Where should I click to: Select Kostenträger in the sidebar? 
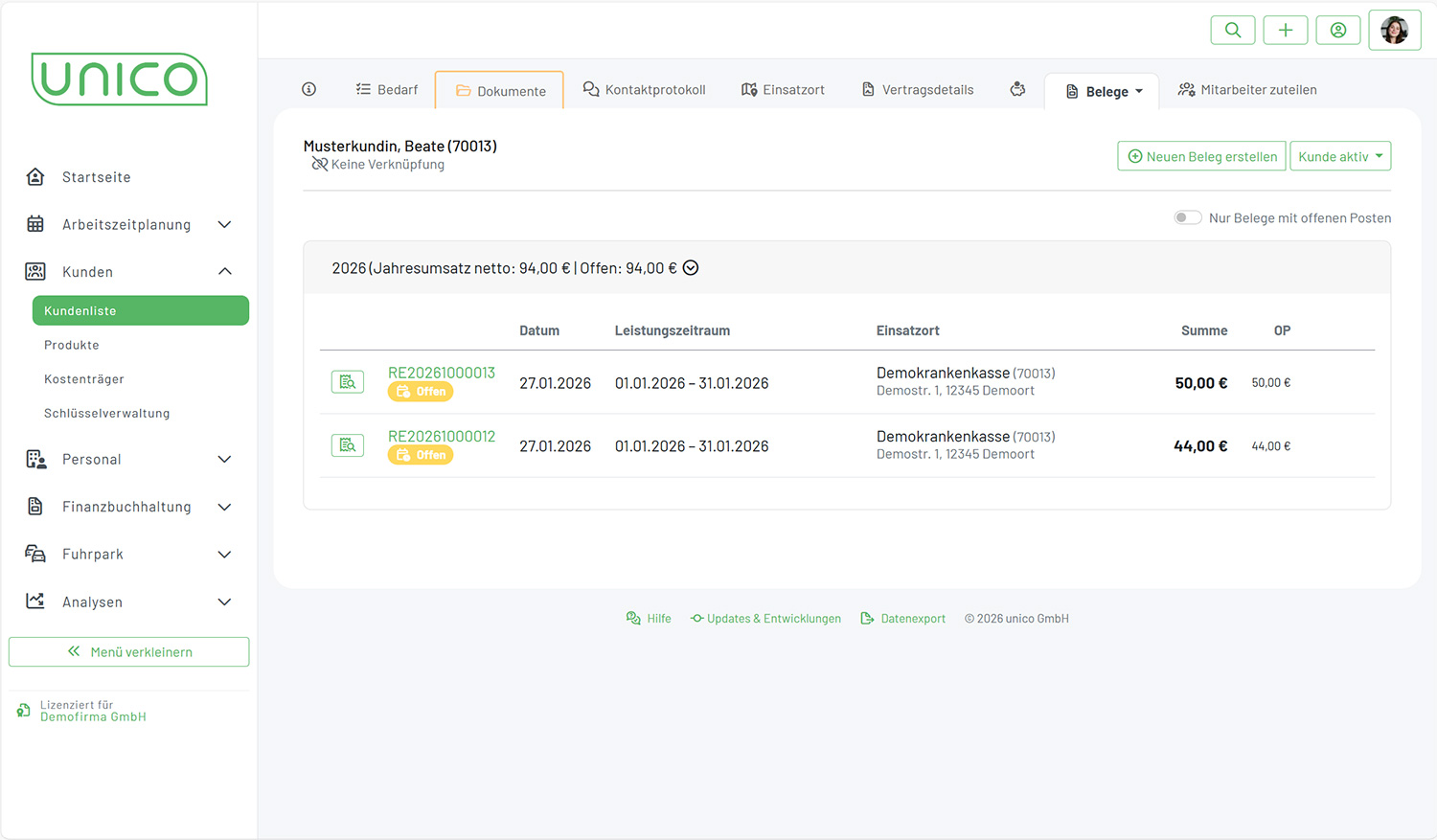[x=84, y=379]
